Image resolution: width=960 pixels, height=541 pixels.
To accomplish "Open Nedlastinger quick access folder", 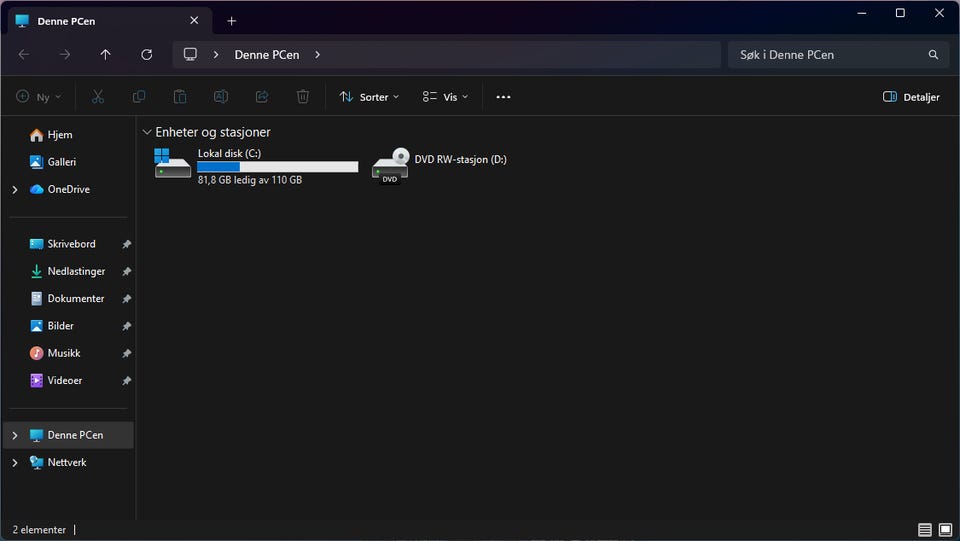I will [69, 271].
